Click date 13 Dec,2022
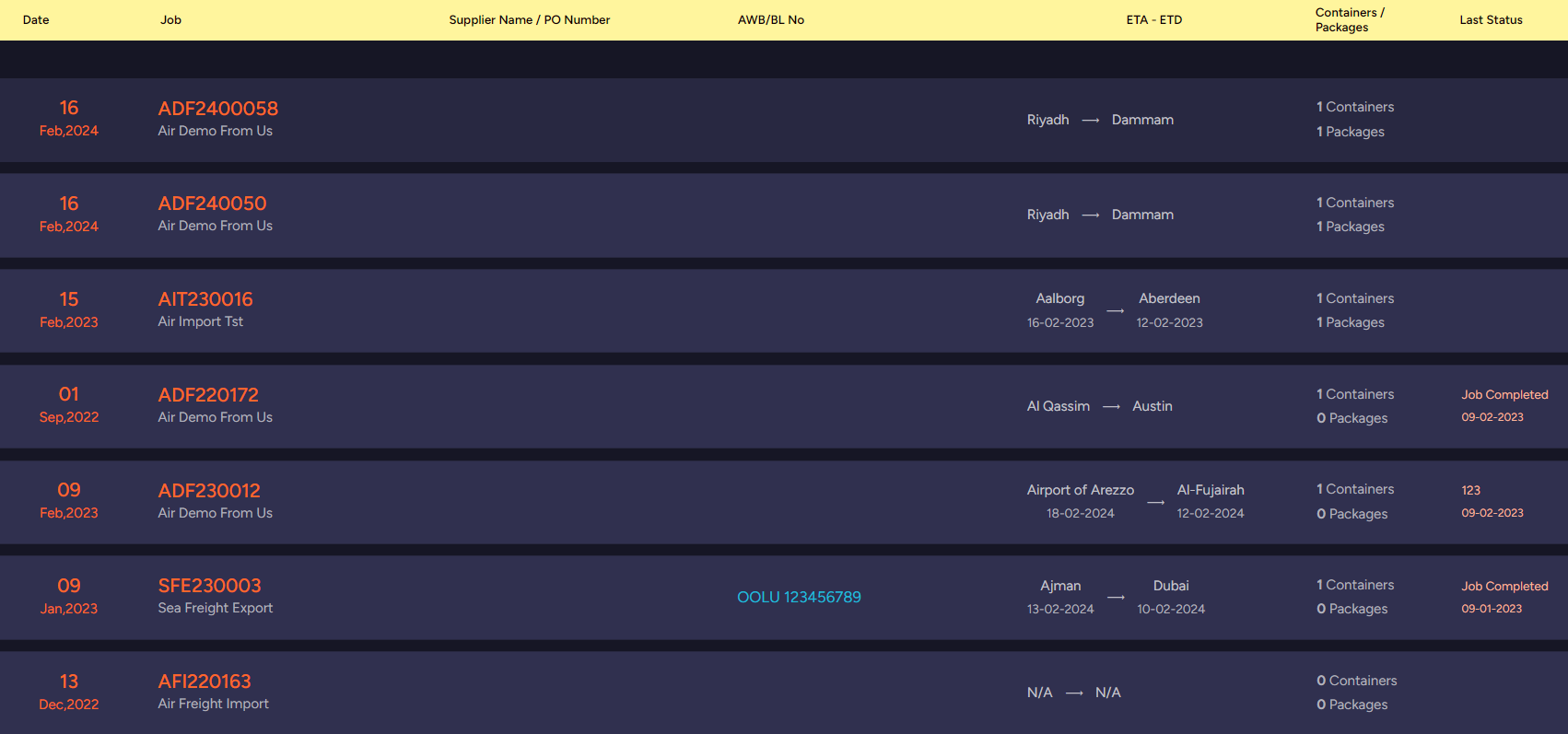 (x=69, y=692)
